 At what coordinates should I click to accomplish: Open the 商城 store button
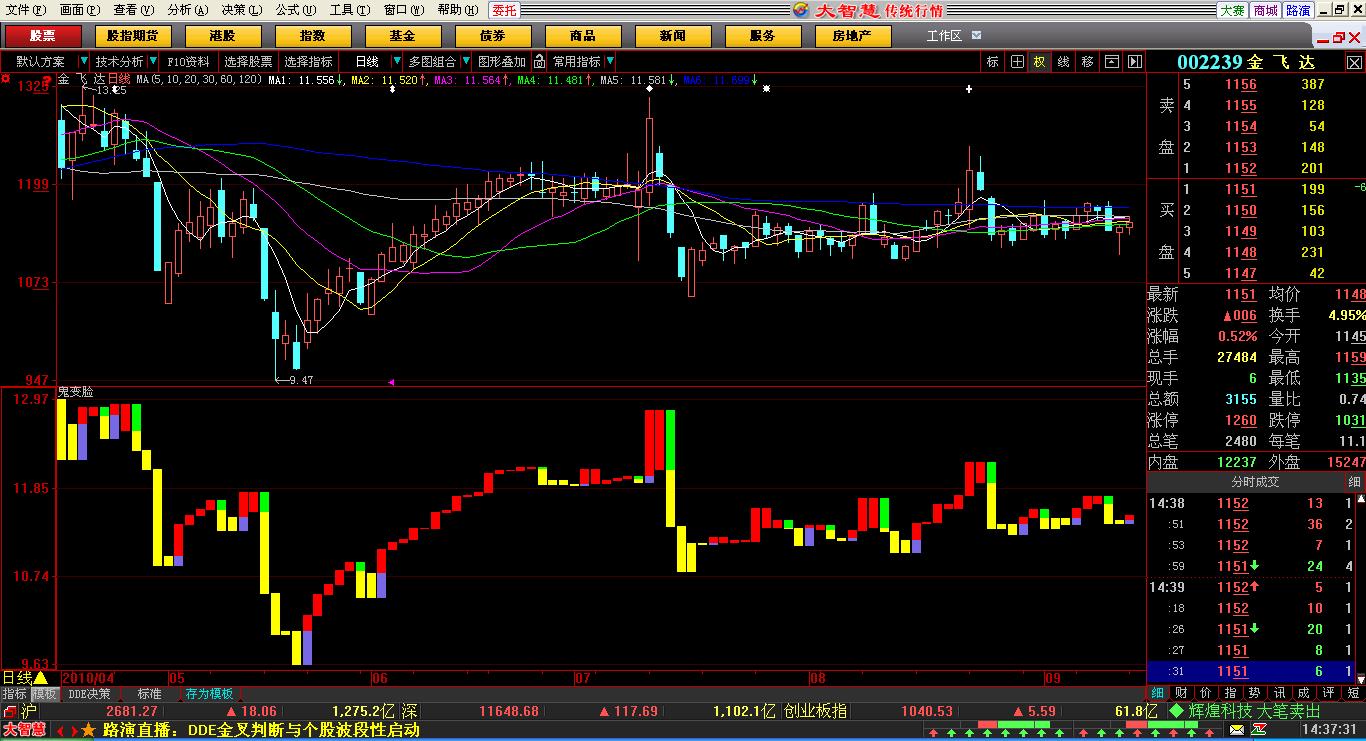tap(1266, 10)
